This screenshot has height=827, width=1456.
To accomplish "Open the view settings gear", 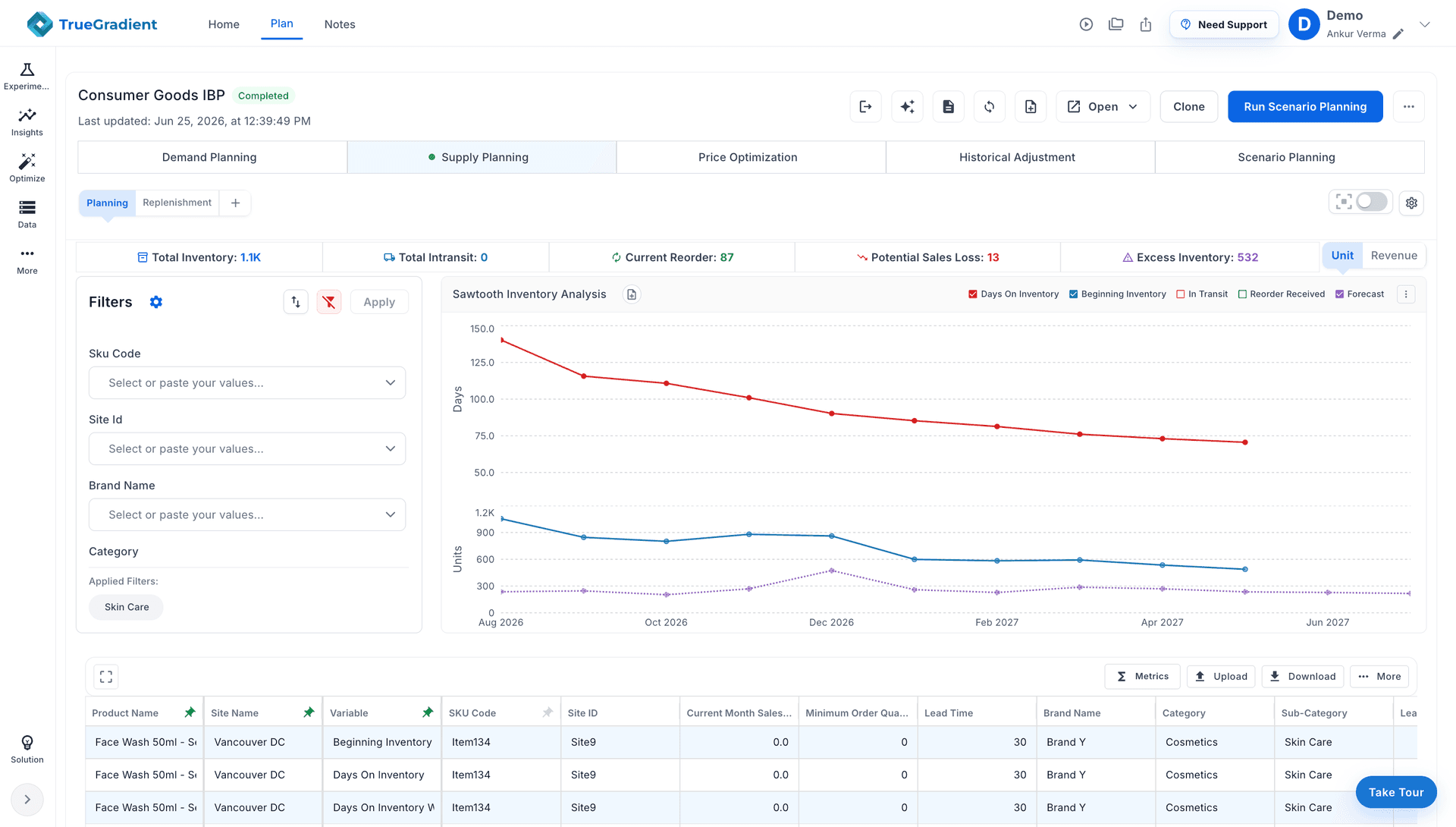I will coord(1411,203).
